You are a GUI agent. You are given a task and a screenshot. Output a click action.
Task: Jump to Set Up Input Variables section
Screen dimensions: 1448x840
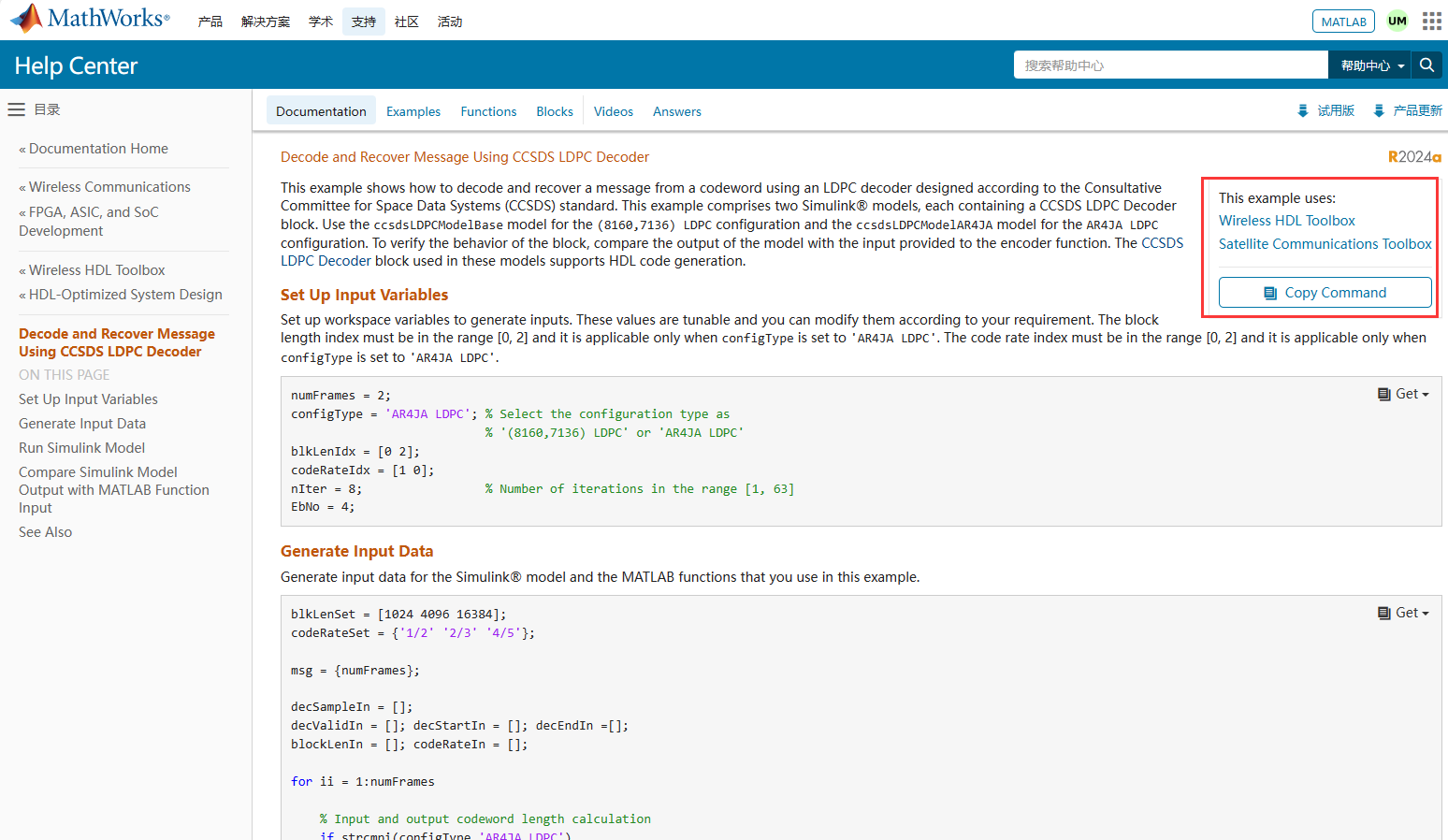(x=88, y=399)
